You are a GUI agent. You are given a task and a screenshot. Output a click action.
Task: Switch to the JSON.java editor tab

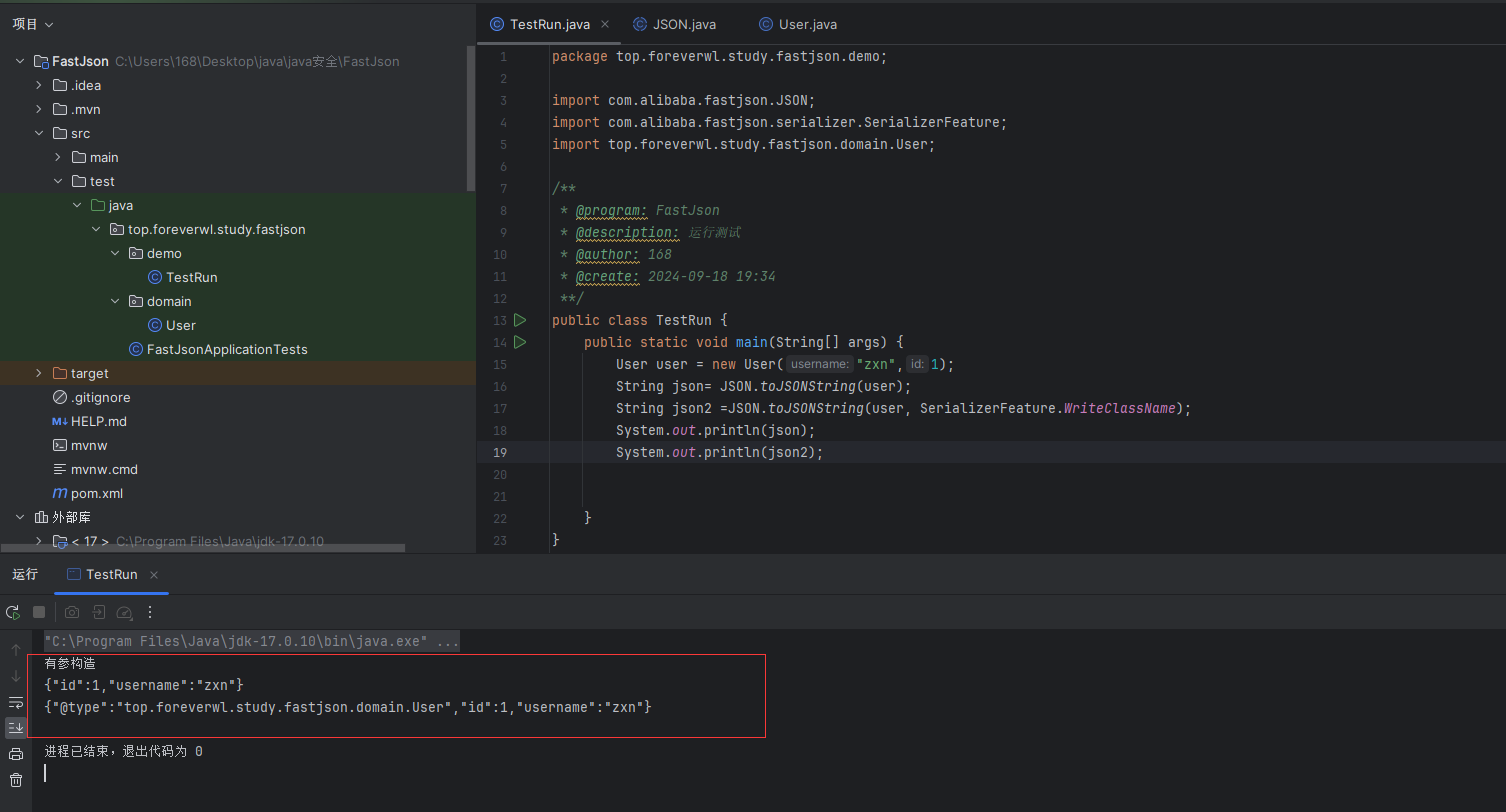[675, 24]
